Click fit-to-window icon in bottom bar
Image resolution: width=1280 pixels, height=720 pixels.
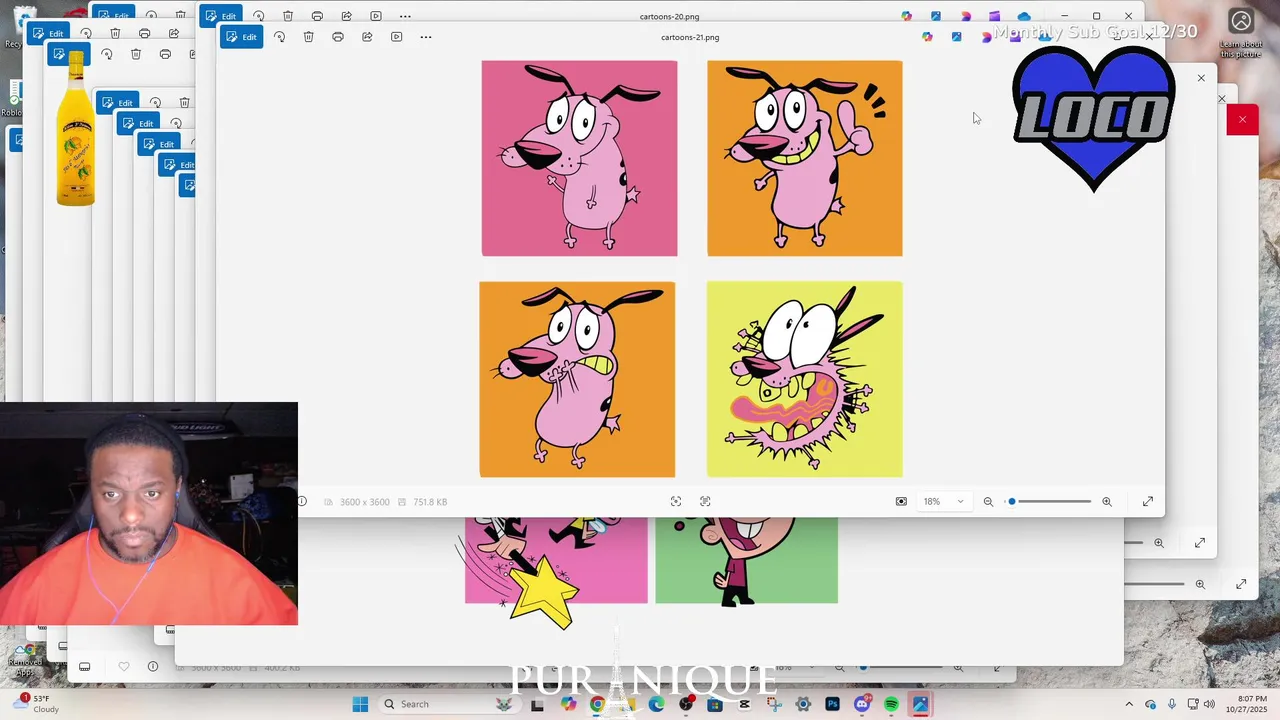pos(676,502)
